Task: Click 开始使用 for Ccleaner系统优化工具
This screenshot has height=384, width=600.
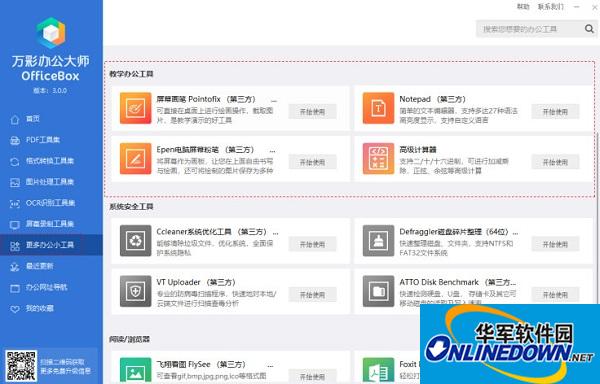Action: coord(312,244)
